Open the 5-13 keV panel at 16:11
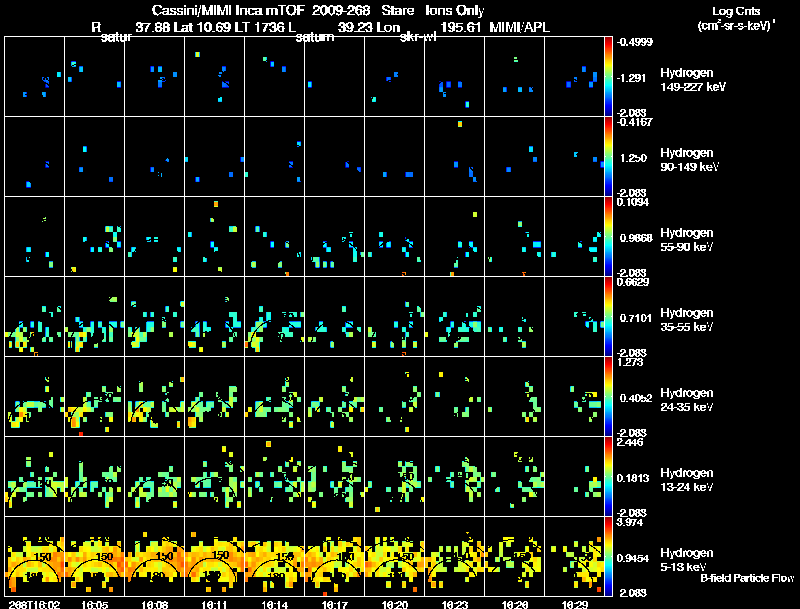Viewport: 800px width, 609px height. (x=214, y=556)
